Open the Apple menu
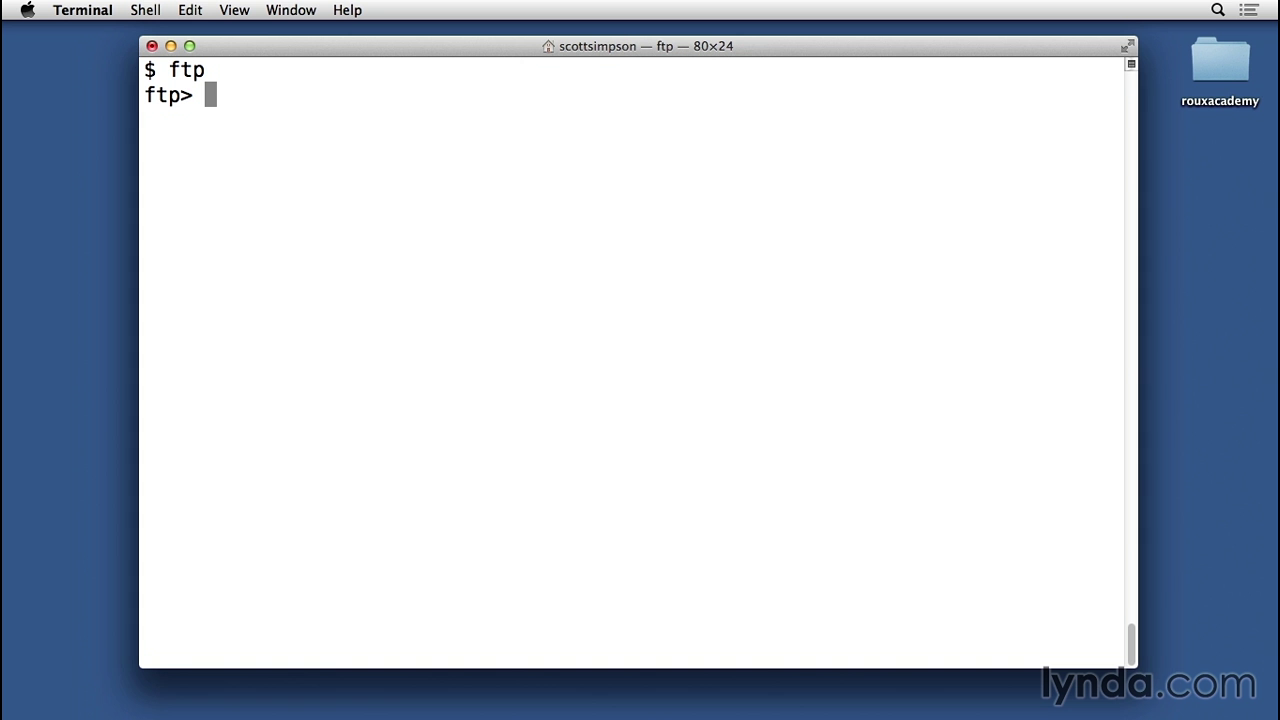This screenshot has width=1280, height=720. [27, 10]
